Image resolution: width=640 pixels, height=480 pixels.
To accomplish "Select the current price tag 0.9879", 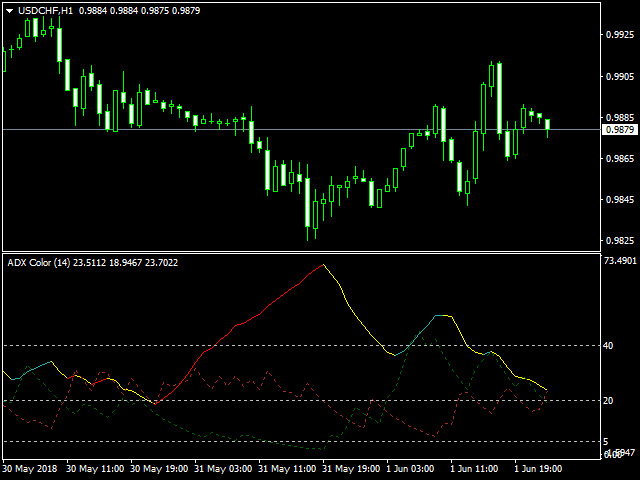I will [x=621, y=130].
